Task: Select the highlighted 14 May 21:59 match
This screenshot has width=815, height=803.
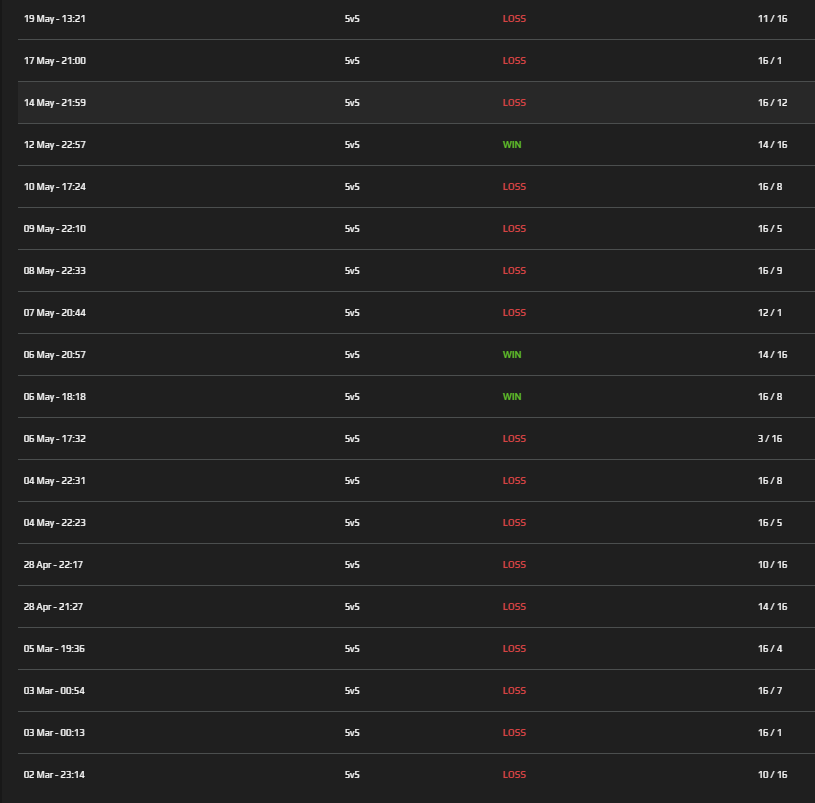Action: [x=55, y=103]
